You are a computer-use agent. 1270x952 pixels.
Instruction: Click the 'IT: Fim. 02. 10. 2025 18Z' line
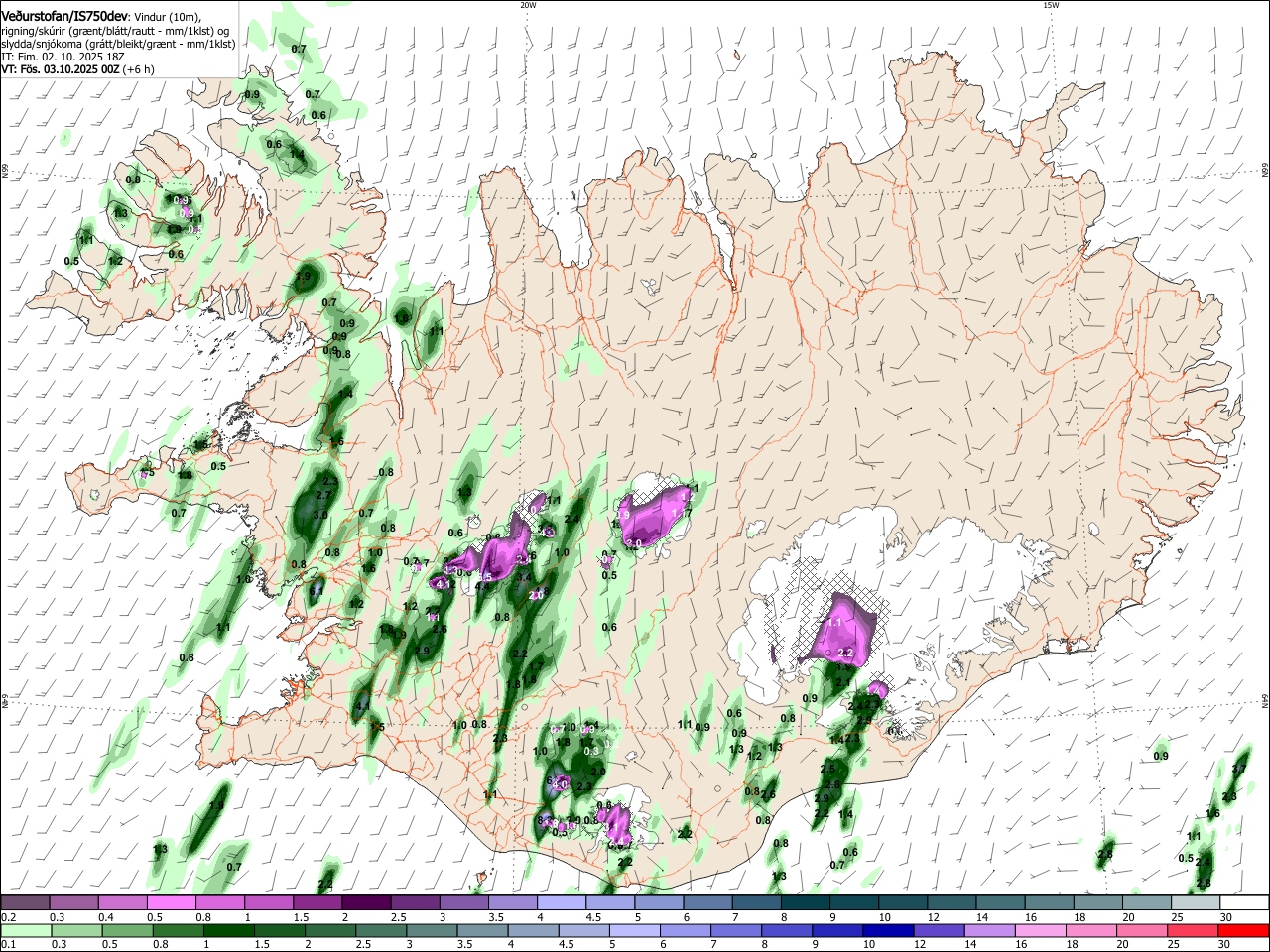(x=61, y=58)
